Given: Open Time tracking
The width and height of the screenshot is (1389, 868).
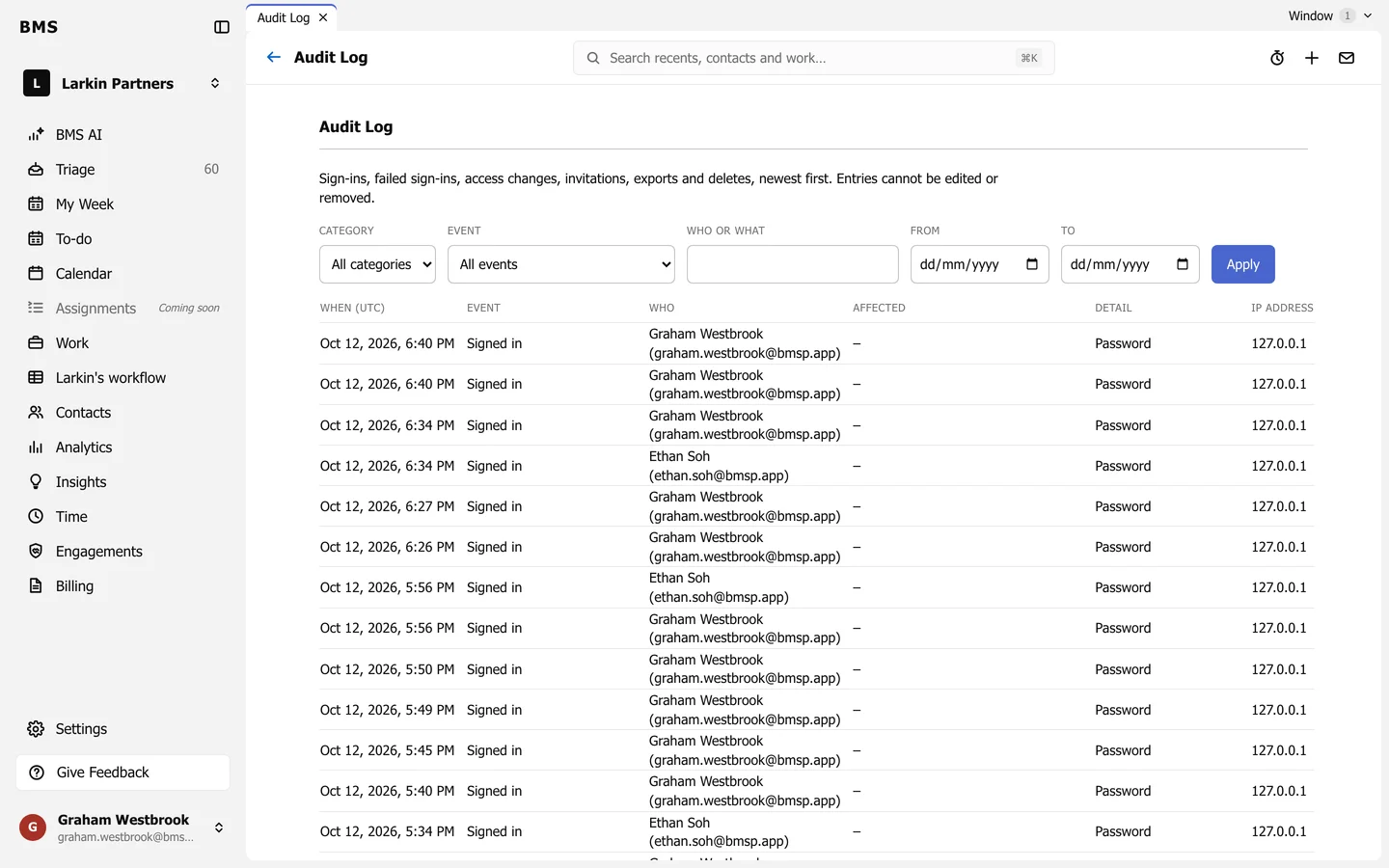Looking at the screenshot, I should 123,517.
